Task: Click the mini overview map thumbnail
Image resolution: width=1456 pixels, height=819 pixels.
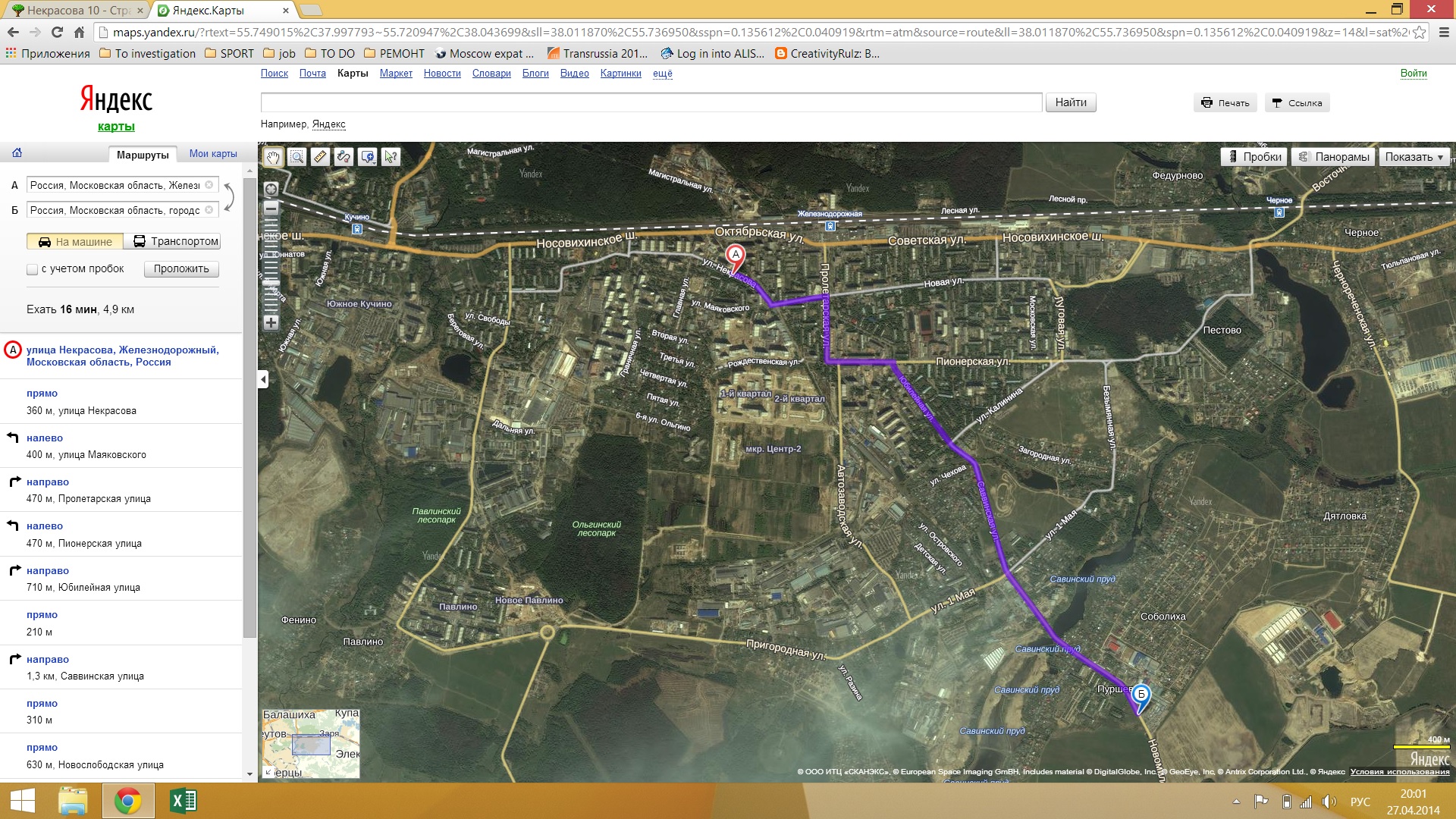Action: pyautogui.click(x=311, y=743)
